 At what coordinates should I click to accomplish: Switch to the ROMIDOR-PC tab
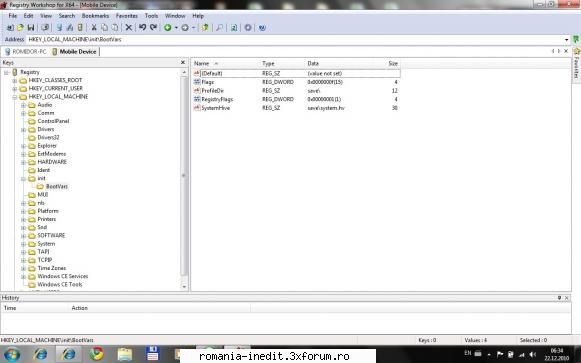click(26, 51)
